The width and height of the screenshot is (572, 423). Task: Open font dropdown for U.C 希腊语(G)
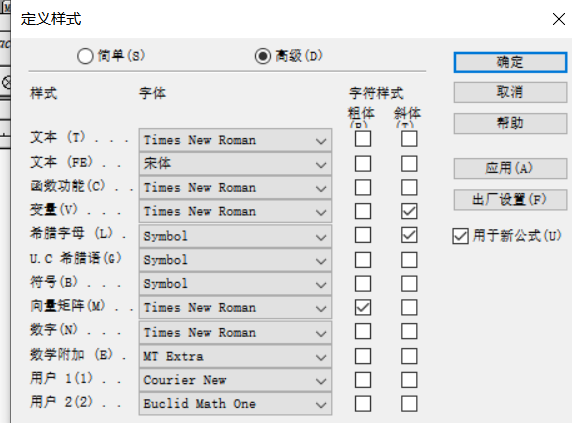(235, 260)
